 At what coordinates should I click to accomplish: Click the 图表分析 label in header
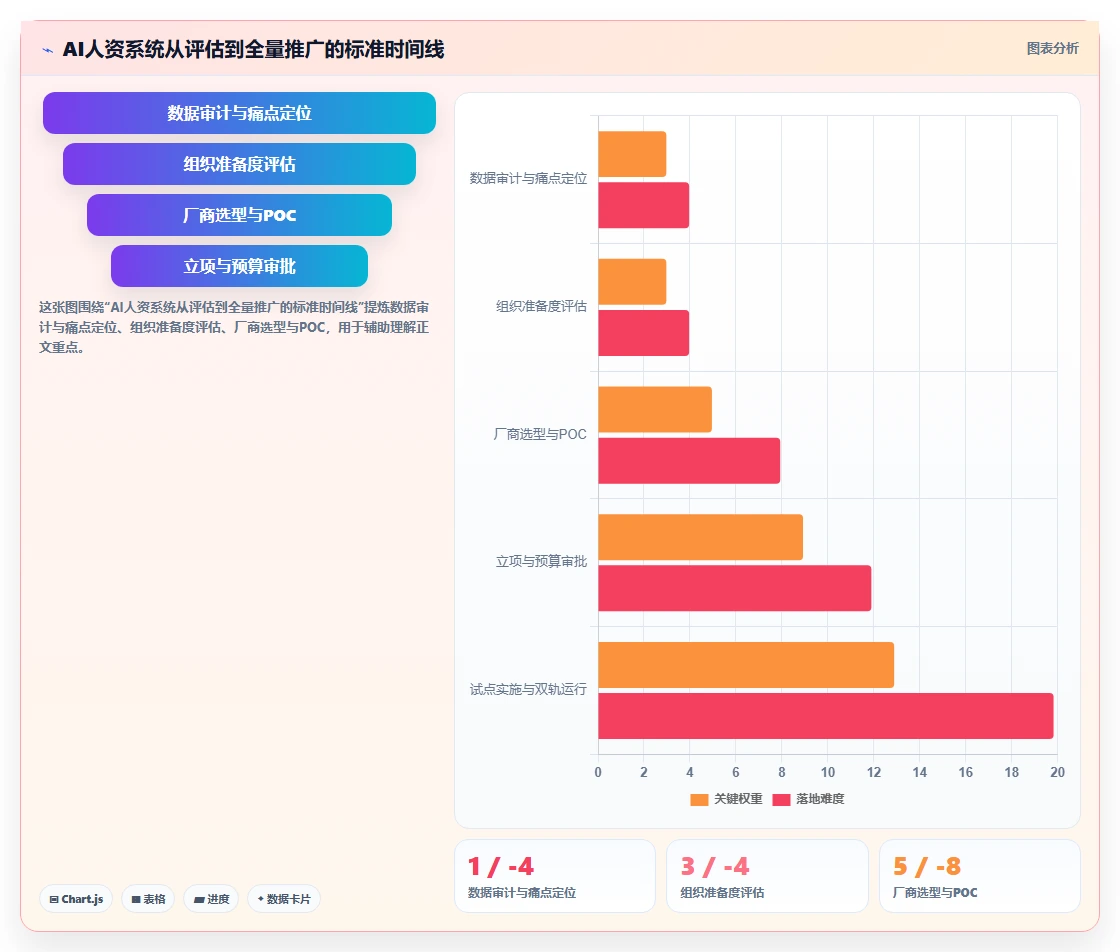(1052, 49)
